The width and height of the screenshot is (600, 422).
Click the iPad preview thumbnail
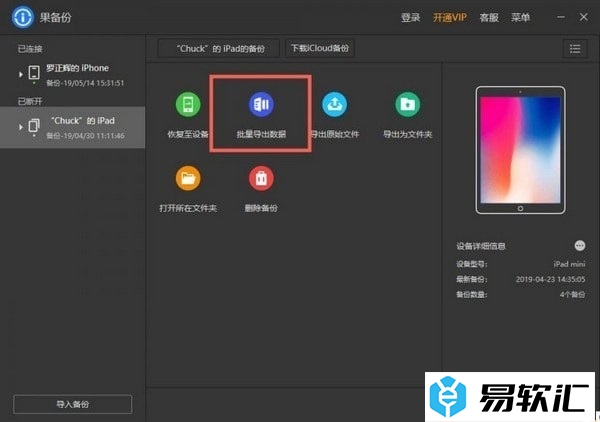[x=520, y=150]
